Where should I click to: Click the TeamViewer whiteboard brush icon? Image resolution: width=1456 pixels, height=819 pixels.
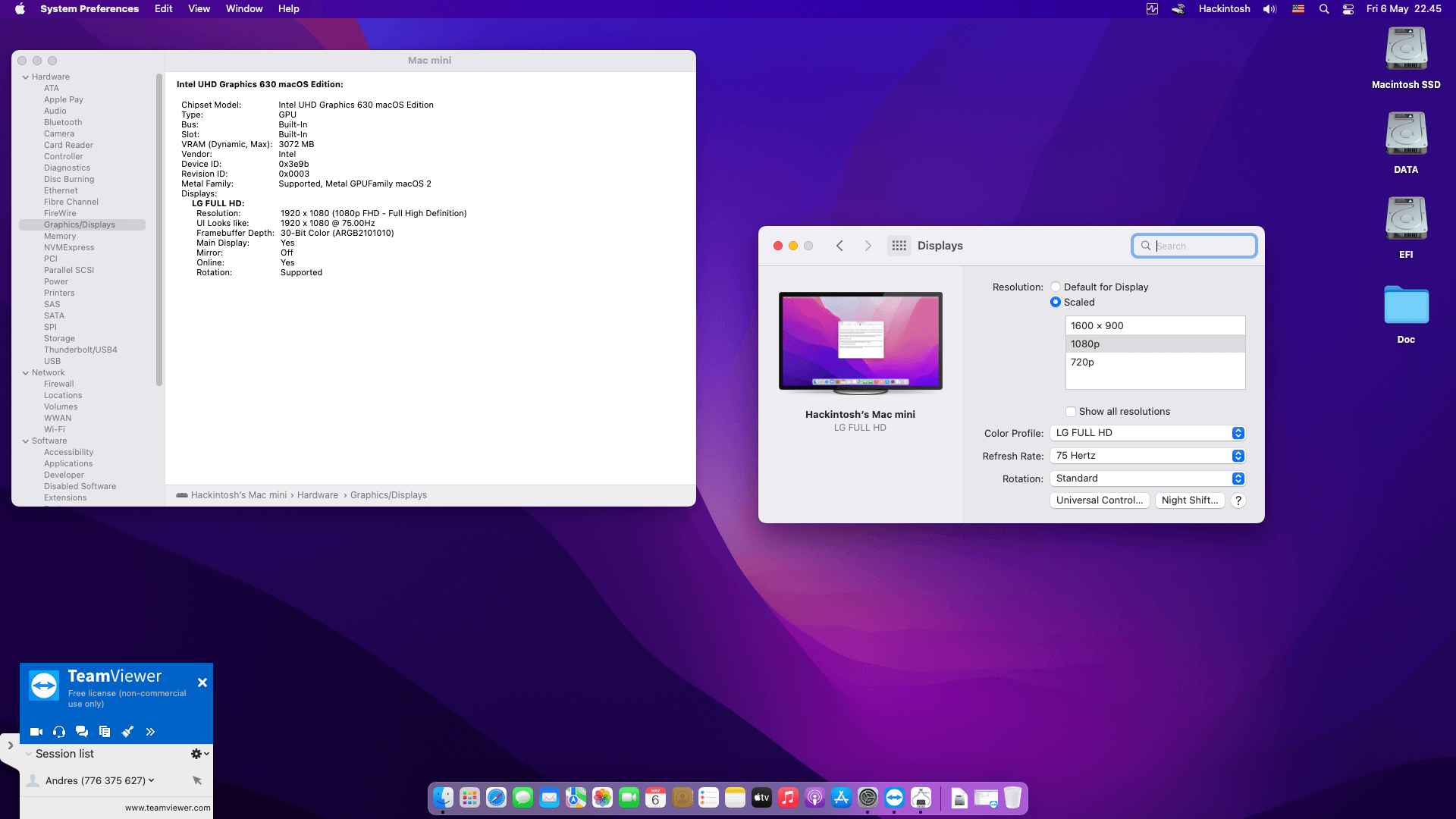tap(127, 732)
